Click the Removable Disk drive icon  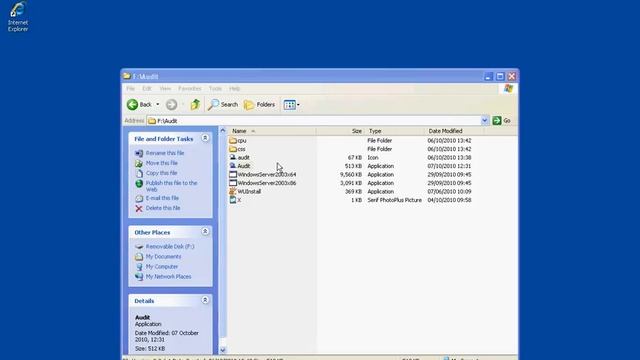tap(139, 247)
